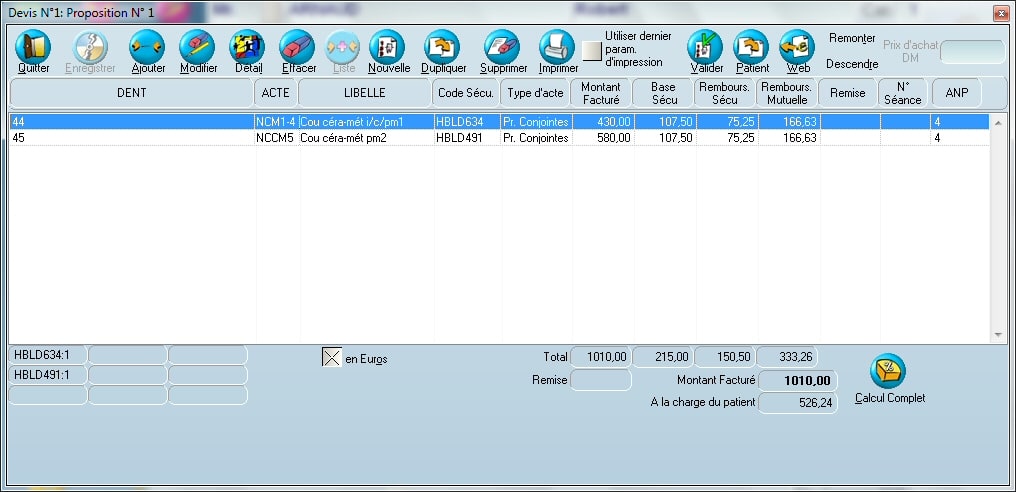Viewport: 1016px width, 492px height.
Task: Click the Ajouter toolbar icon
Action: [x=148, y=48]
